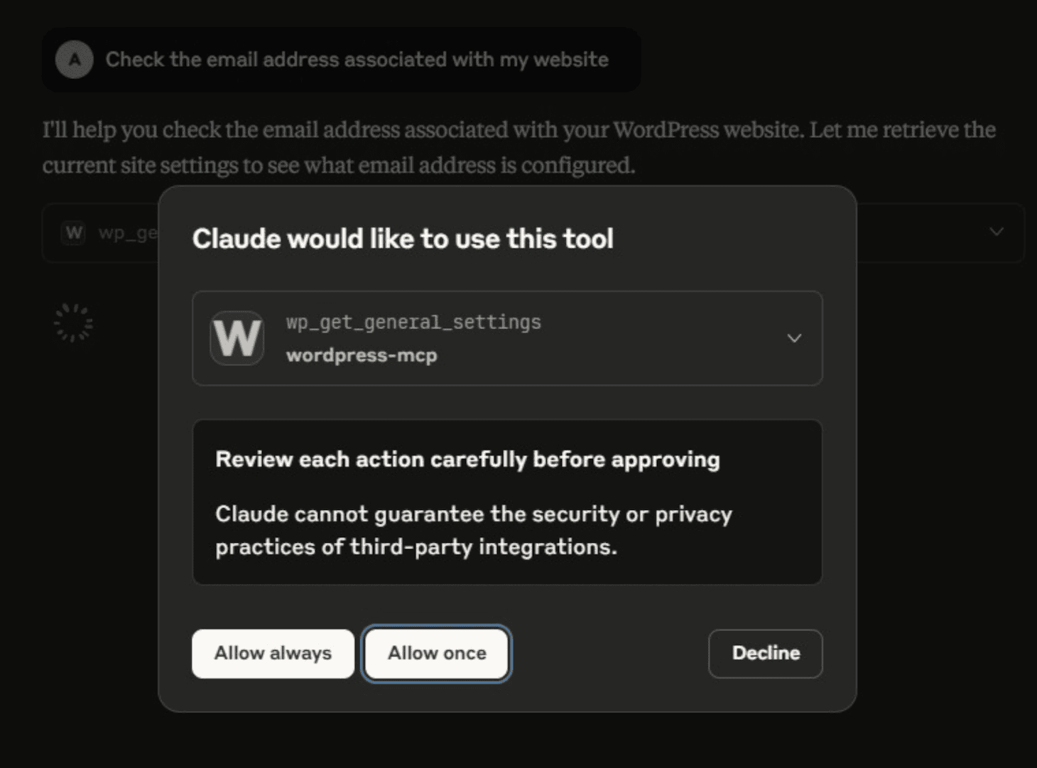Click the user's message bubble

pos(341,60)
